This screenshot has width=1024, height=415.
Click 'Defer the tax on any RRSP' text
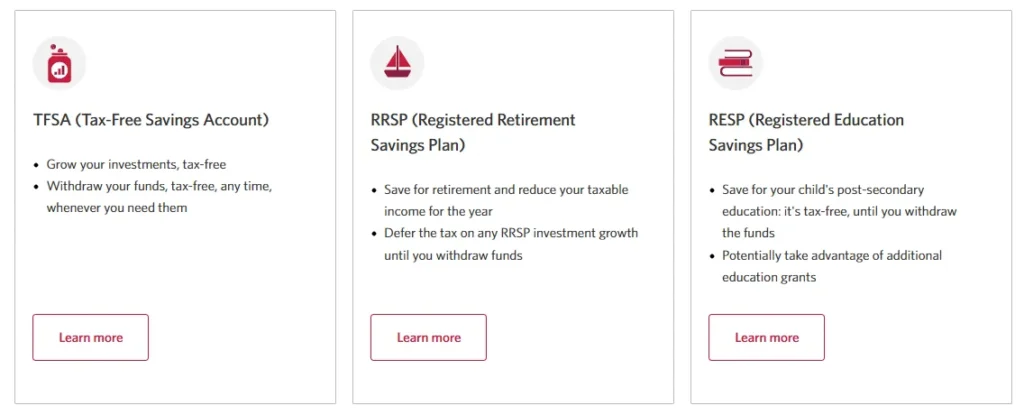511,233
